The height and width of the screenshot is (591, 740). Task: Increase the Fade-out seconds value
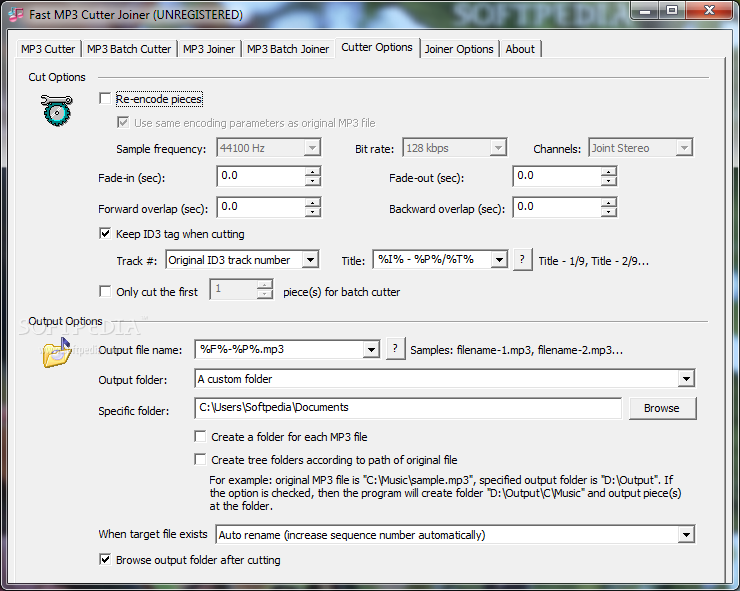point(609,171)
